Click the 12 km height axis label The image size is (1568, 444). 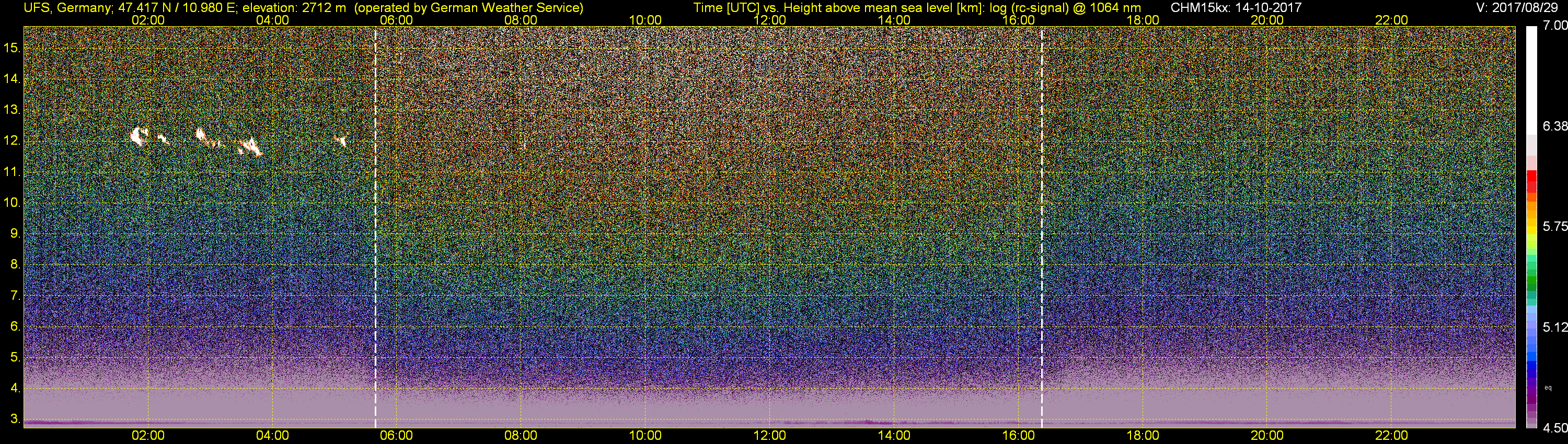point(11,141)
